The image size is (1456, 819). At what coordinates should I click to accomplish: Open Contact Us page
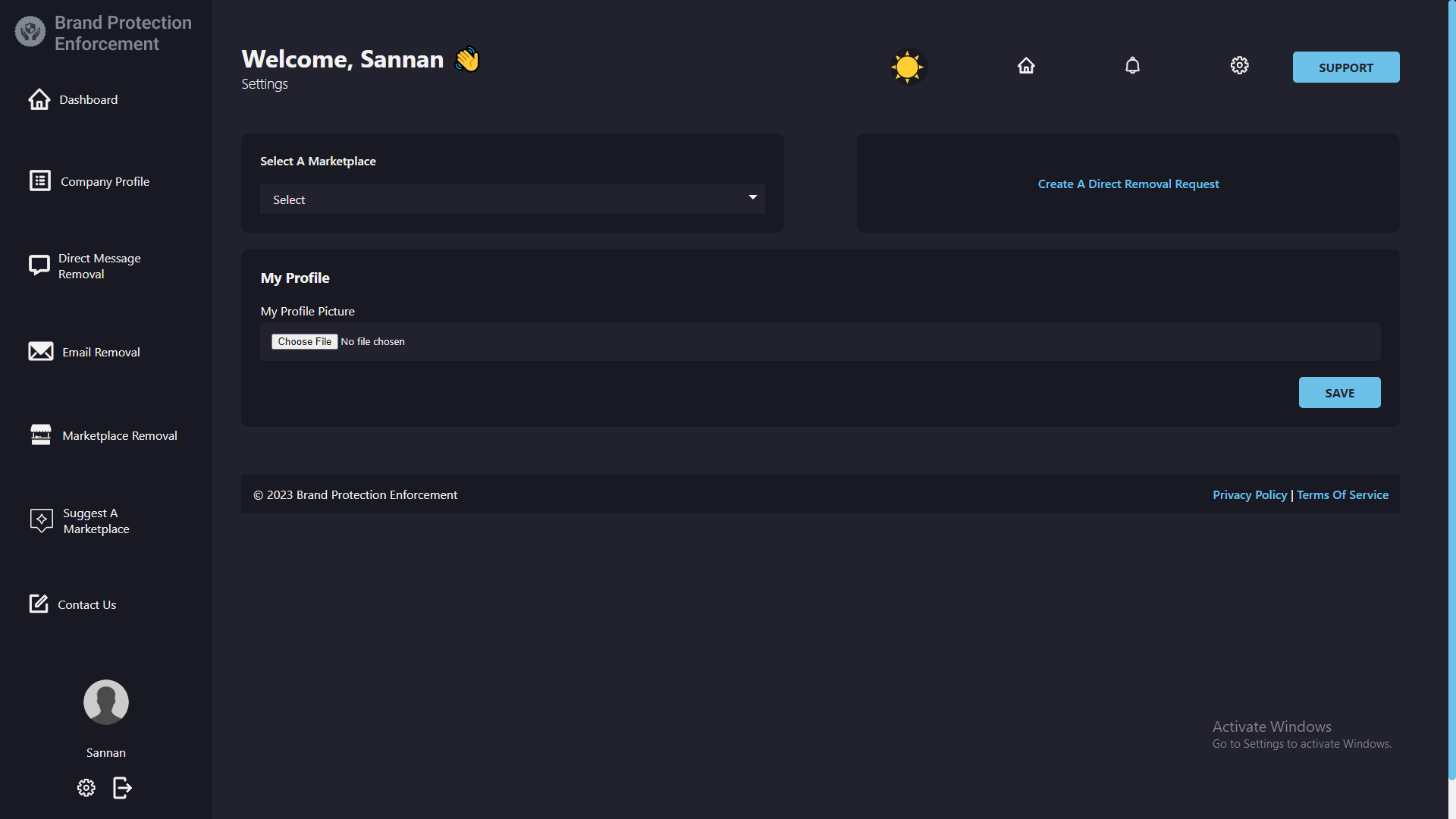tap(87, 604)
